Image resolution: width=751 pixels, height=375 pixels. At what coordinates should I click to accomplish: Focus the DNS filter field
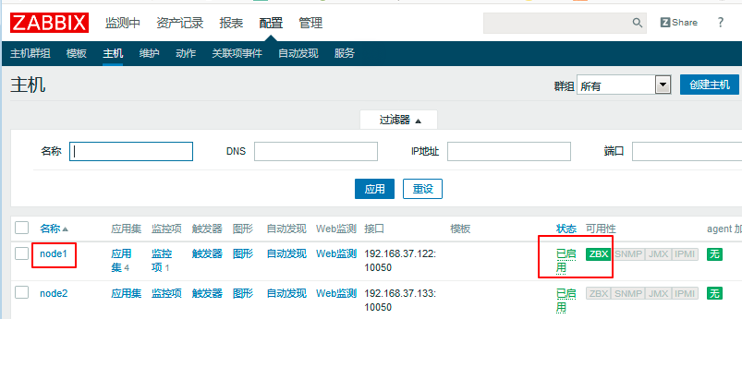coord(316,151)
